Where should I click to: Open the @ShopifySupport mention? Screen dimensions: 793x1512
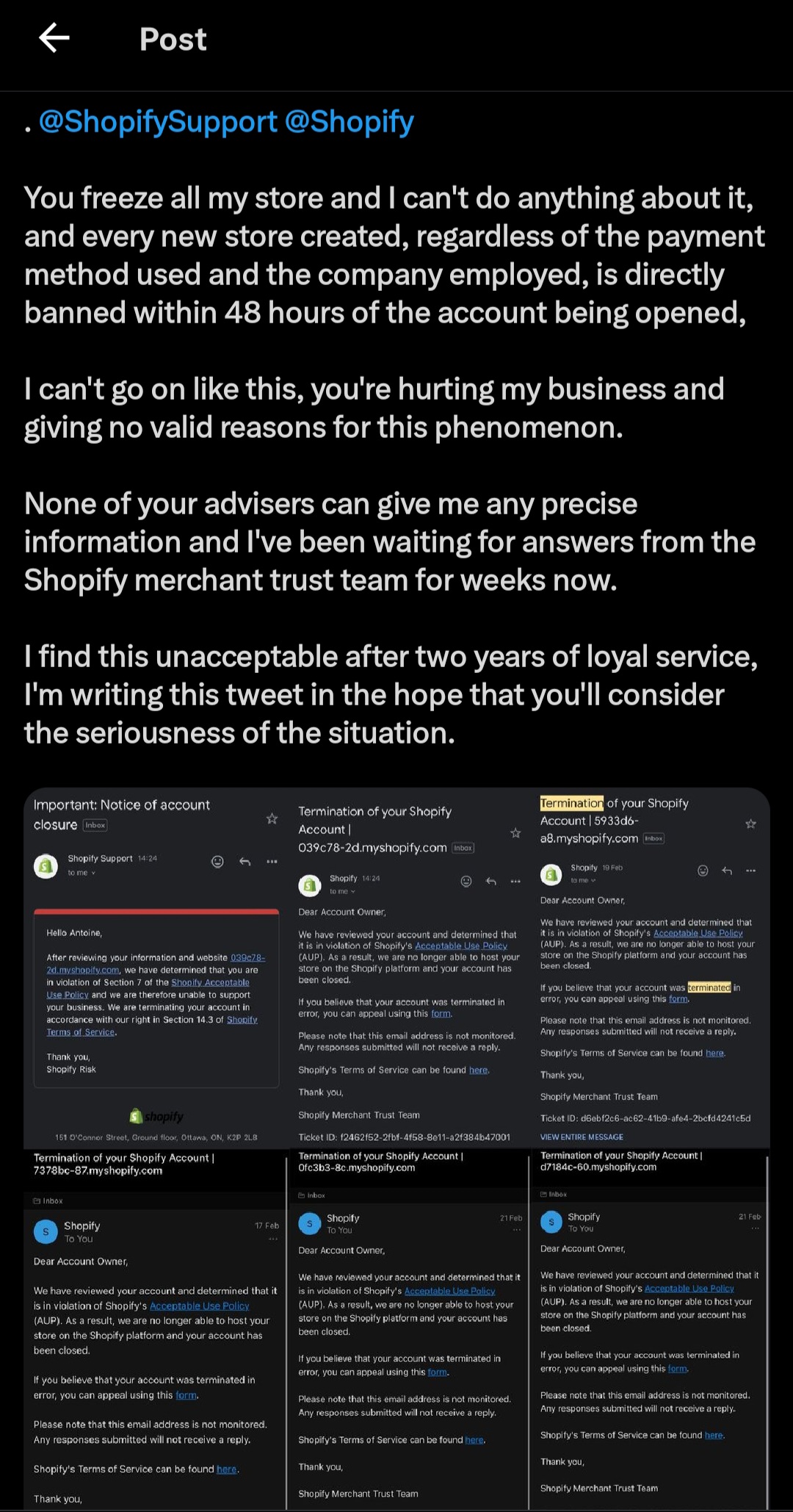pos(158,122)
